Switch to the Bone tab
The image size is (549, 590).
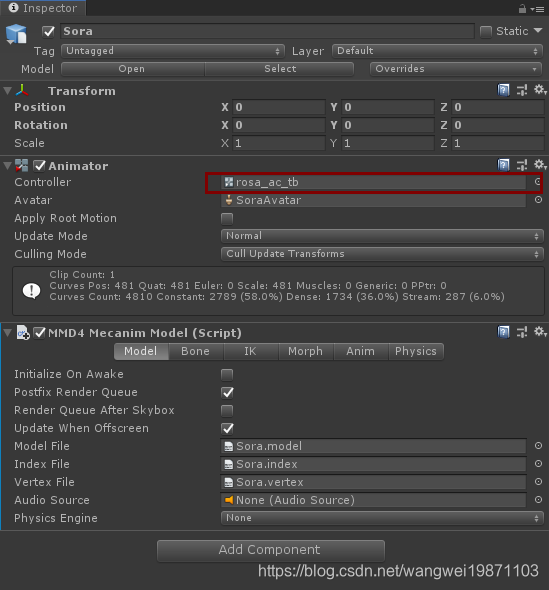click(x=196, y=351)
